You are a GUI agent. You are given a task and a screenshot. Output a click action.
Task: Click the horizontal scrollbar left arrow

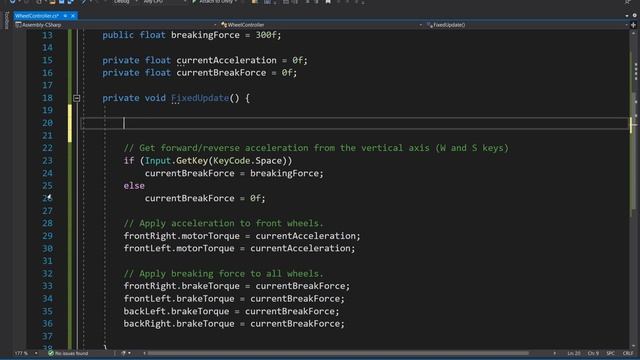point(144,353)
